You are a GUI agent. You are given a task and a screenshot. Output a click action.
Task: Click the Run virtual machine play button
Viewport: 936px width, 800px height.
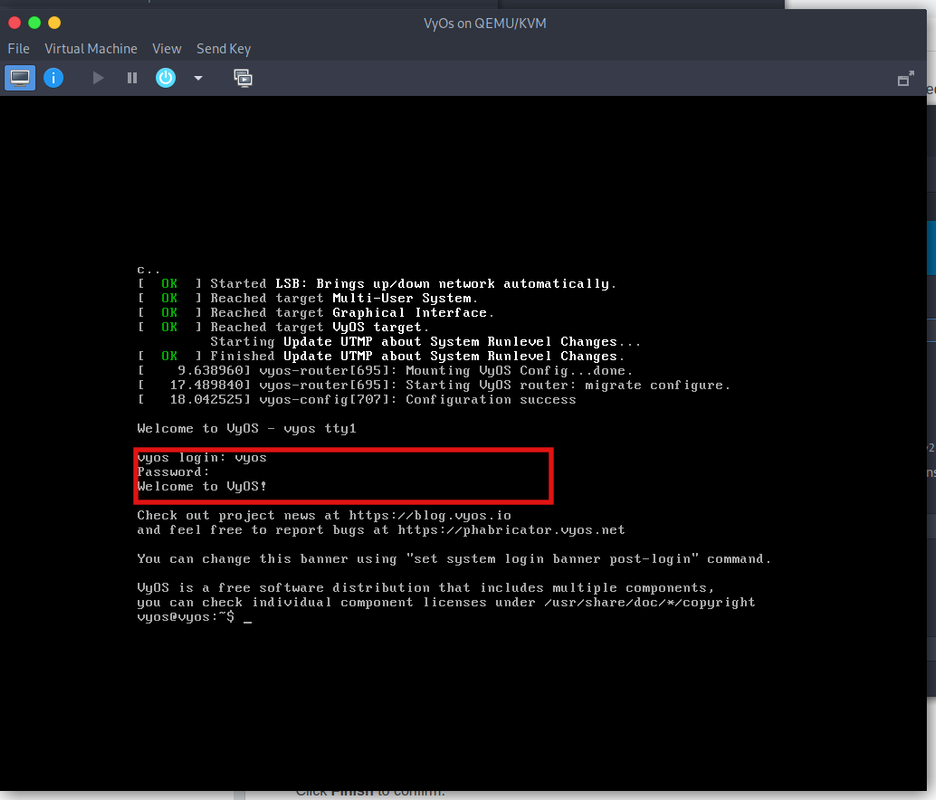coord(98,78)
